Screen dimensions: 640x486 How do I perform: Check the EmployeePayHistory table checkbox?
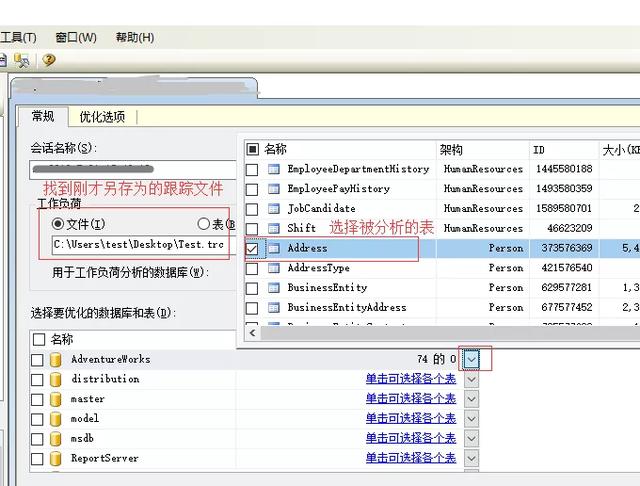tap(252, 189)
